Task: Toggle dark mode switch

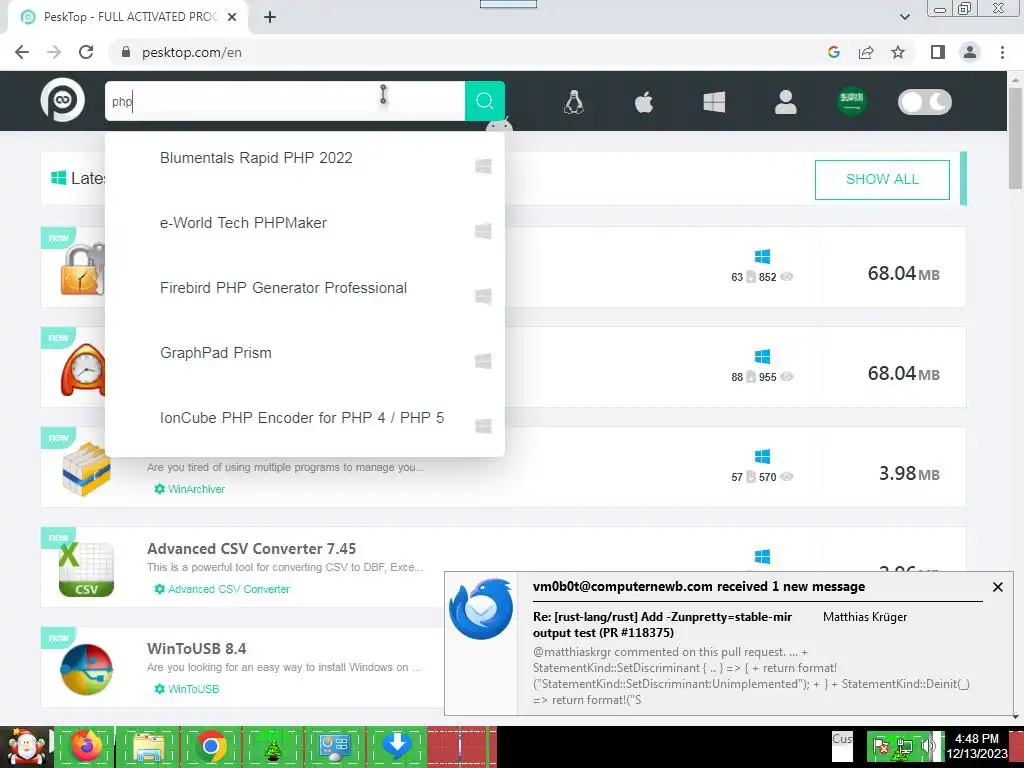Action: click(x=925, y=102)
